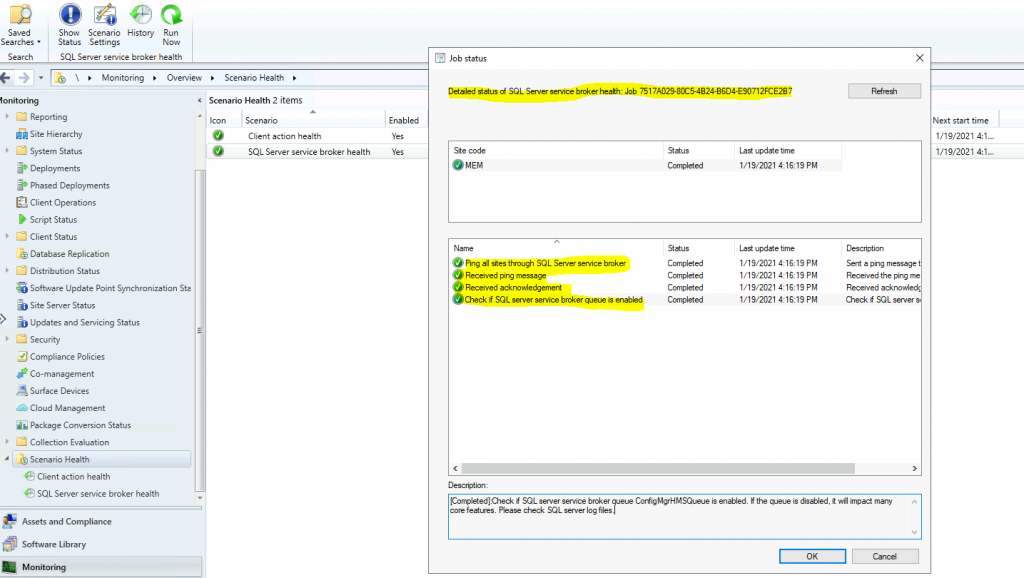Select the Script Status node icon

22,219
